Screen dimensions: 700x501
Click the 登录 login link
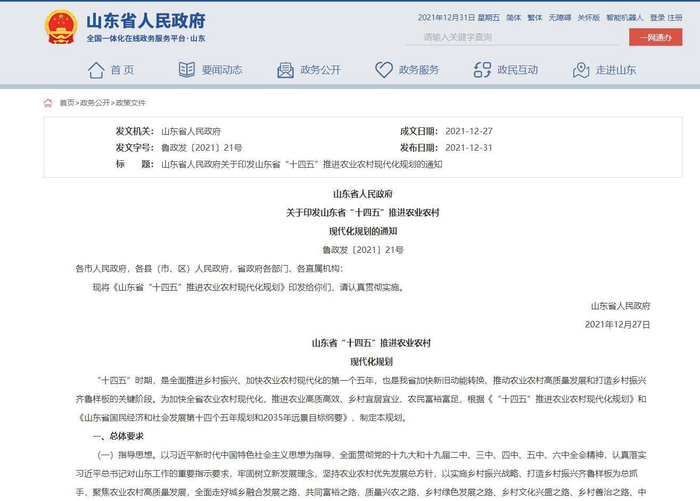(657, 17)
